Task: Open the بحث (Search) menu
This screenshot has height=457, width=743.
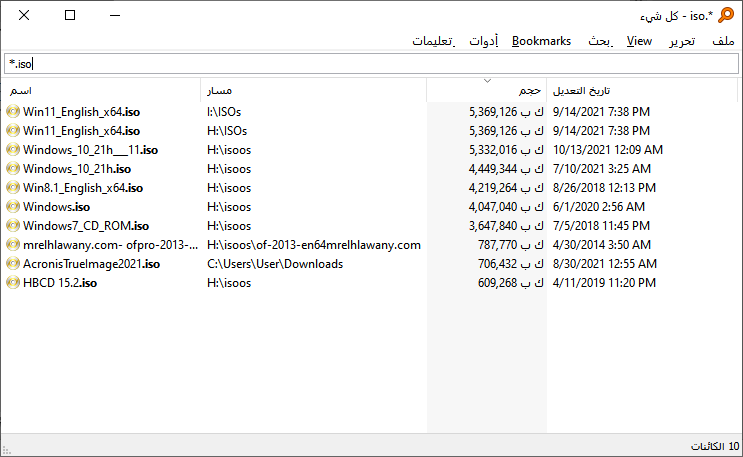Action: point(600,41)
